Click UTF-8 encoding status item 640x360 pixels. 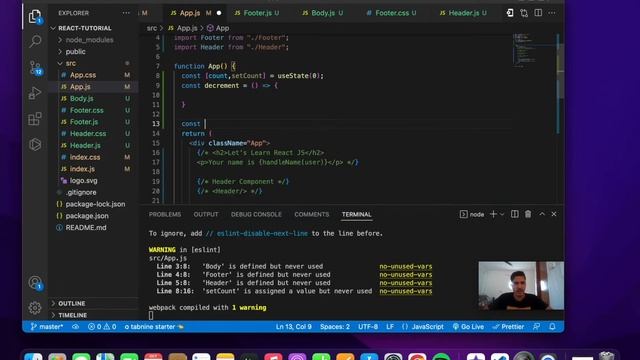point(368,327)
